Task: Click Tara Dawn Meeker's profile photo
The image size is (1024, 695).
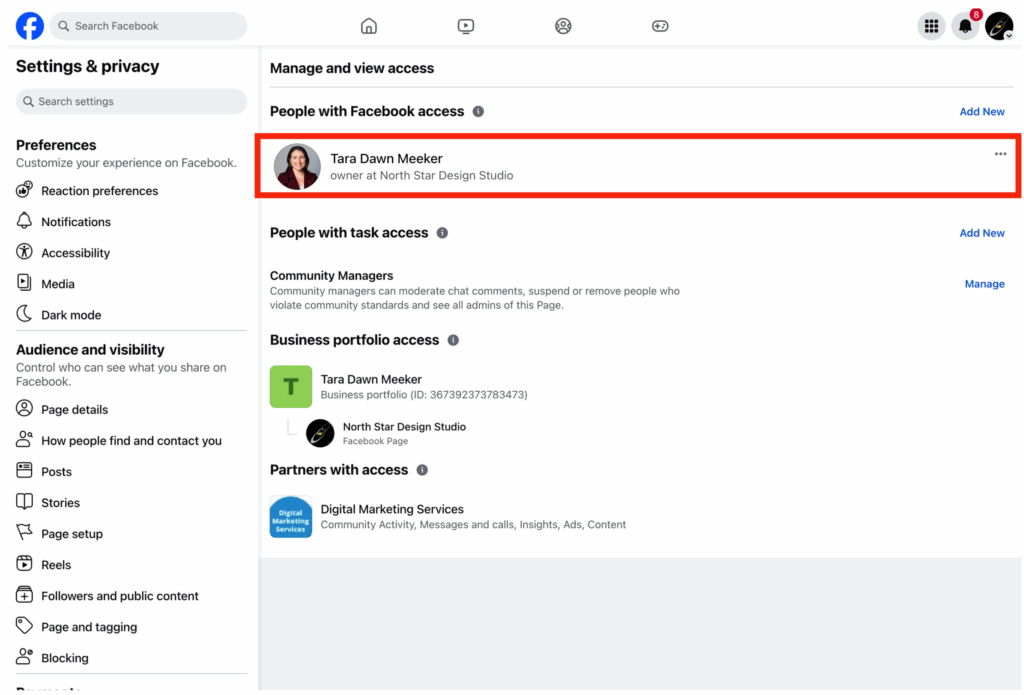Action: [297, 167]
